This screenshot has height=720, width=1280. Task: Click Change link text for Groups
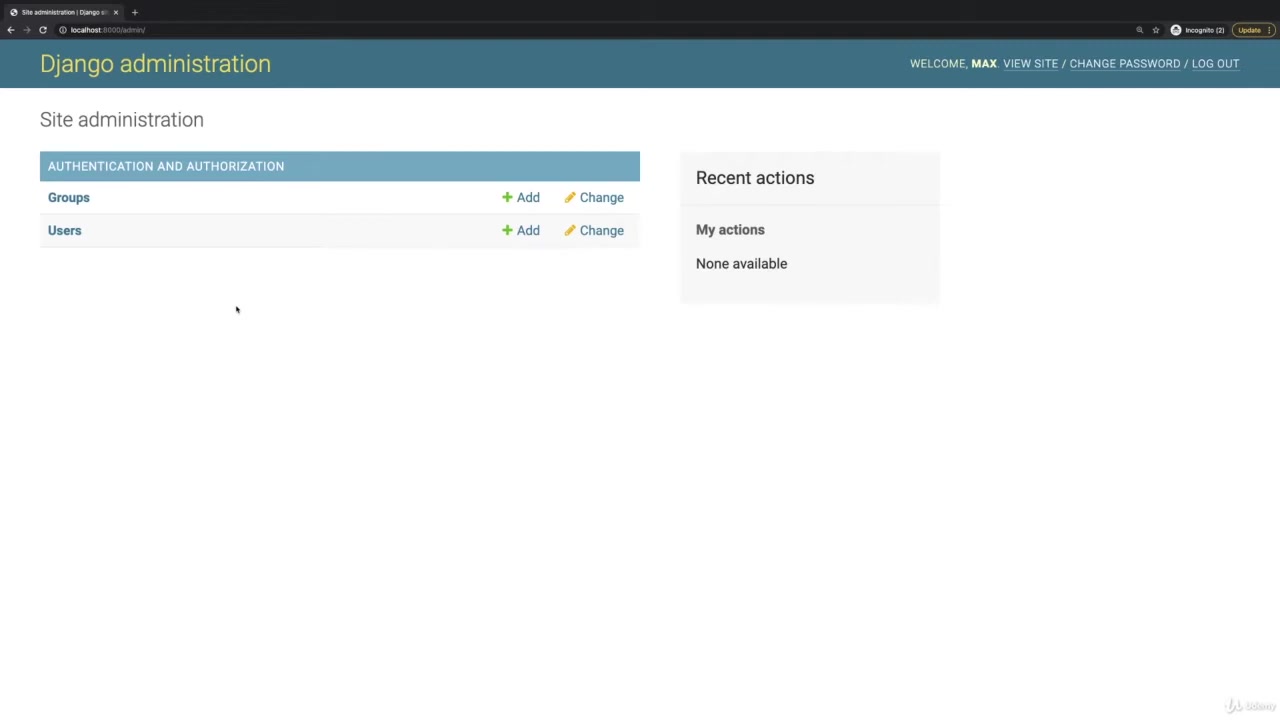(x=601, y=198)
